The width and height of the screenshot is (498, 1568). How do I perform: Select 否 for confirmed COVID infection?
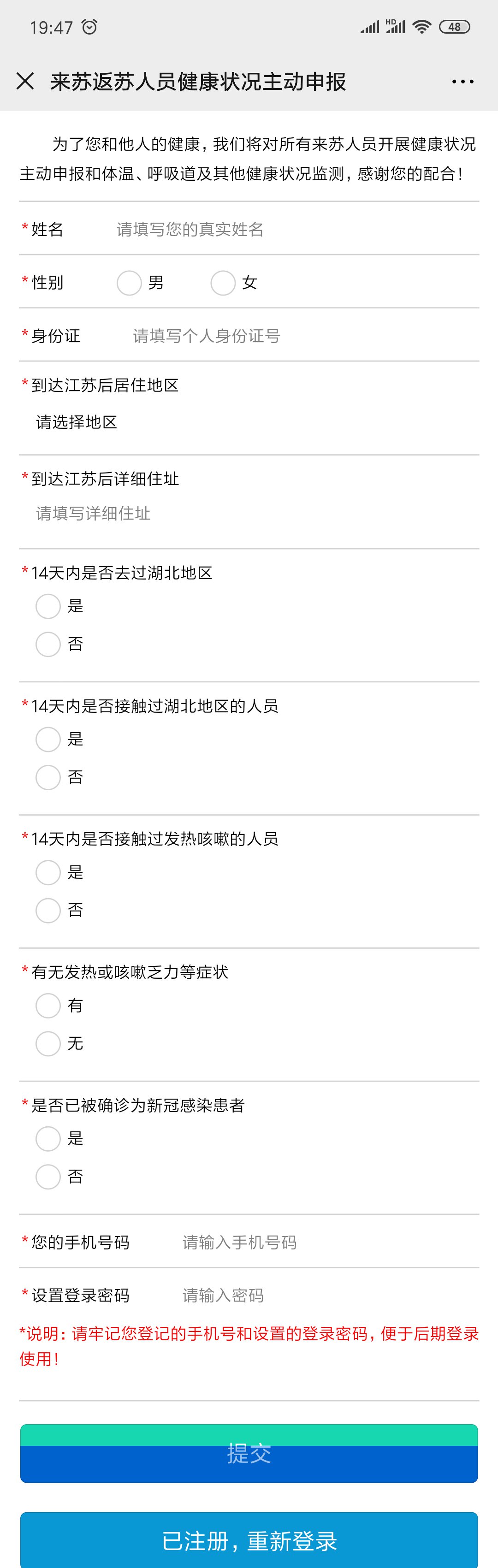(x=48, y=1177)
